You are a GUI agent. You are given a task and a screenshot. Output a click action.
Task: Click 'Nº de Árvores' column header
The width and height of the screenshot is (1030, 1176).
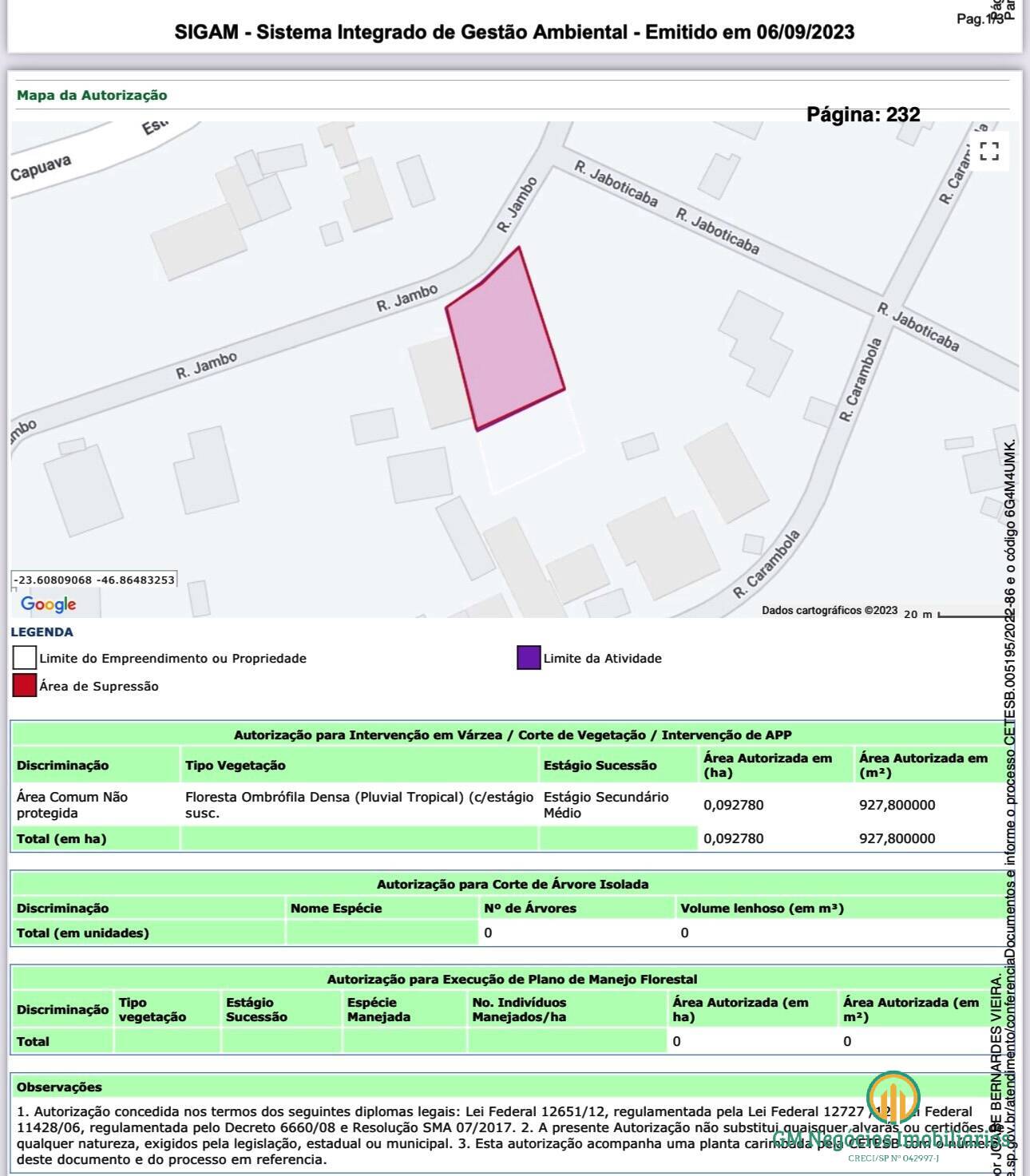529,908
